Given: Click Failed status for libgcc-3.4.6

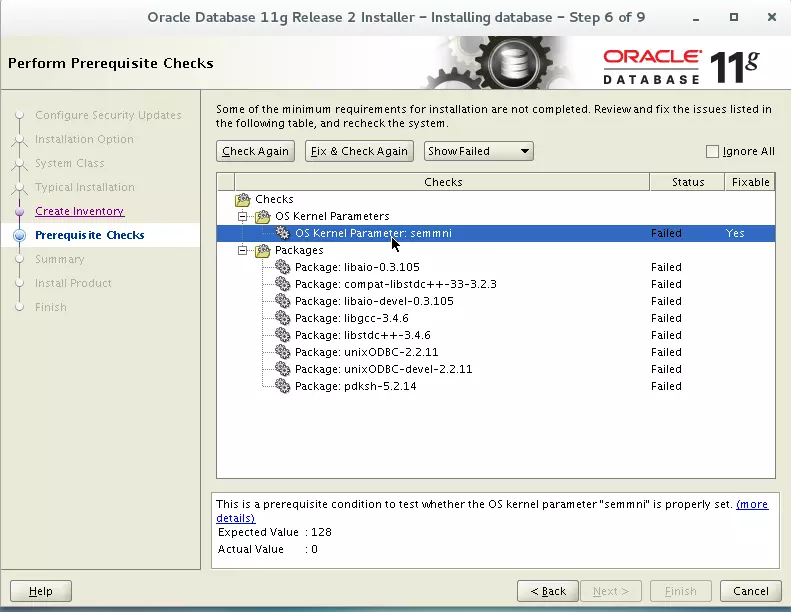Looking at the screenshot, I should (666, 318).
